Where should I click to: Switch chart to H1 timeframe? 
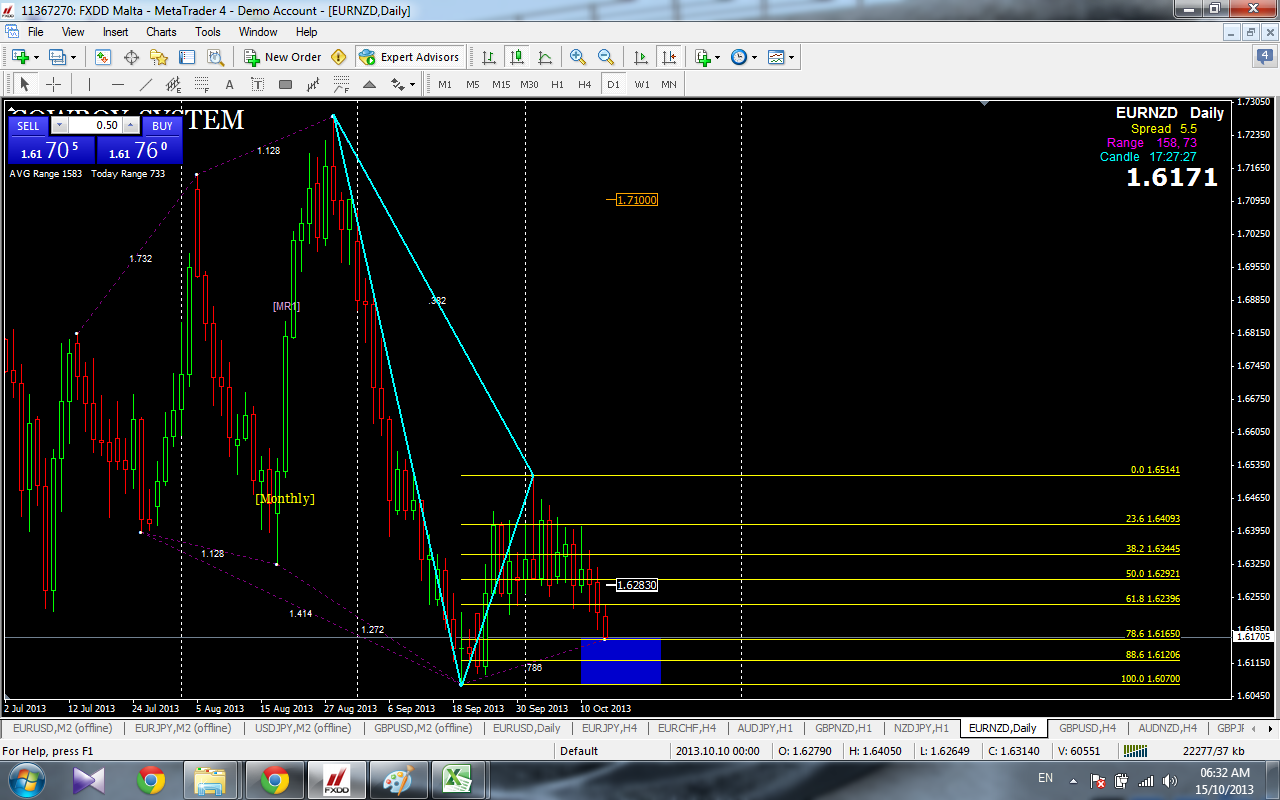(557, 84)
